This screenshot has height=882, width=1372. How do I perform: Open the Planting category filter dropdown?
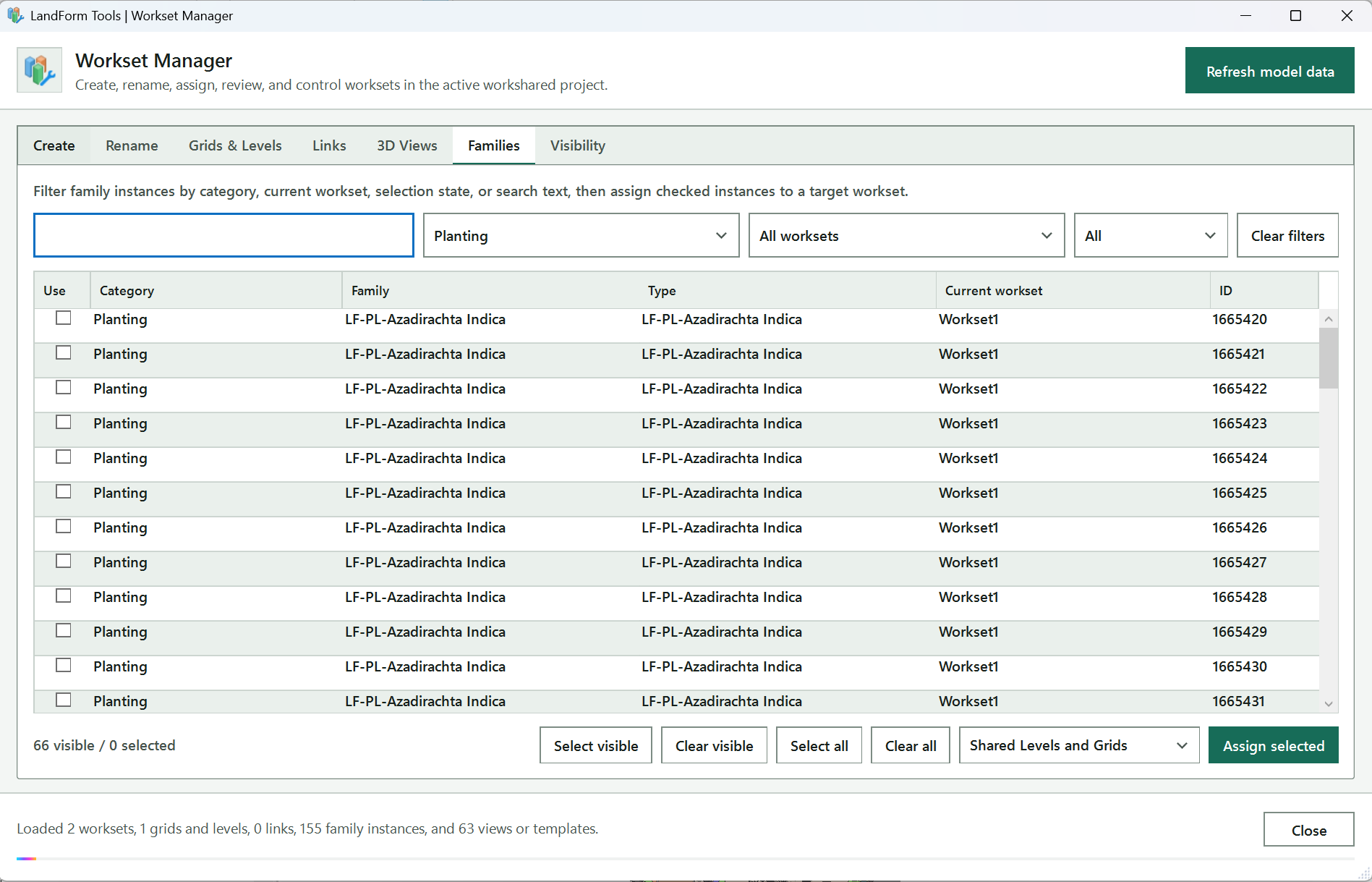(581, 235)
